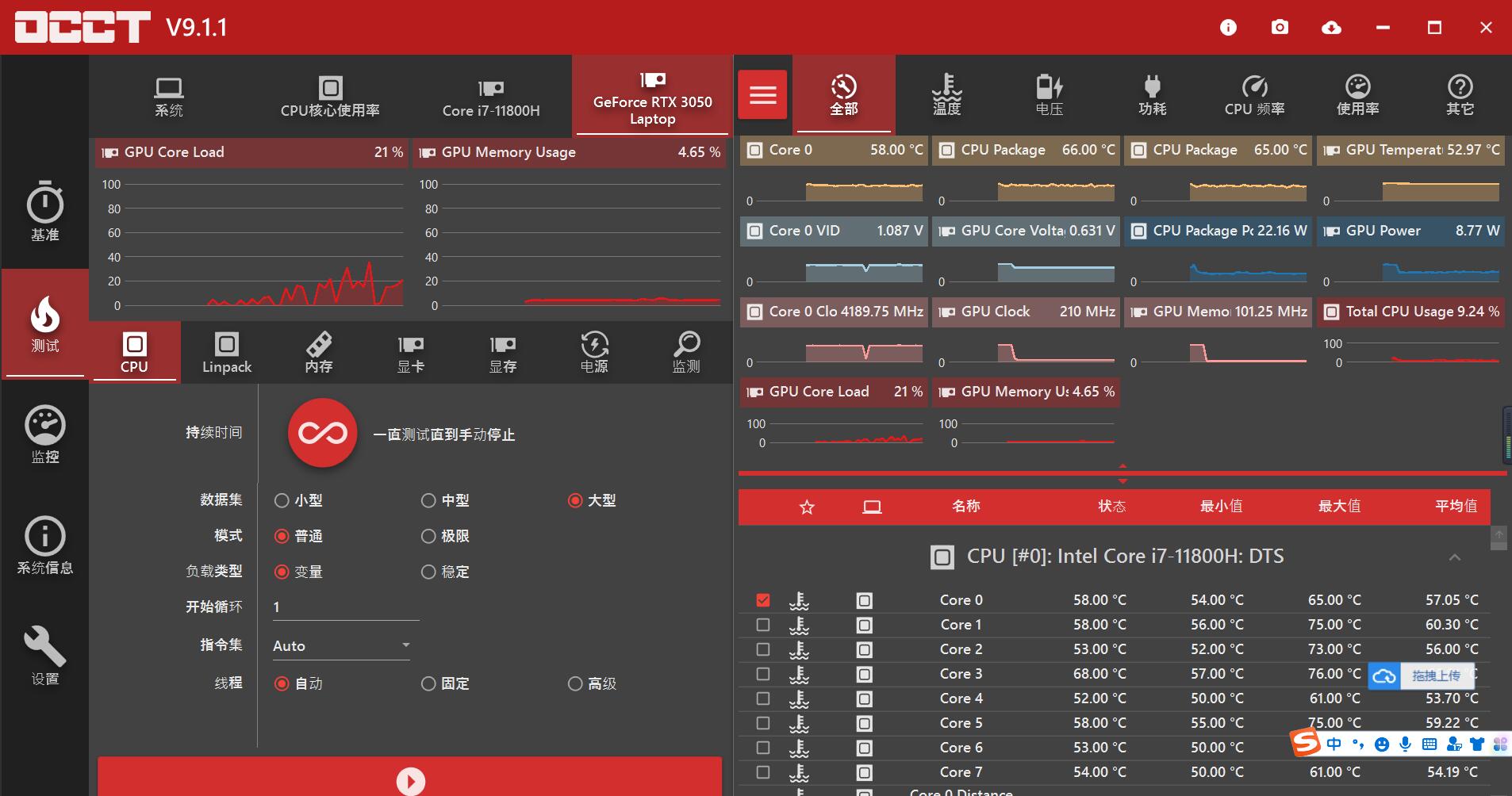This screenshot has width=1512, height=796.
Task: Take a screenshot with camera icon
Action: click(x=1280, y=28)
